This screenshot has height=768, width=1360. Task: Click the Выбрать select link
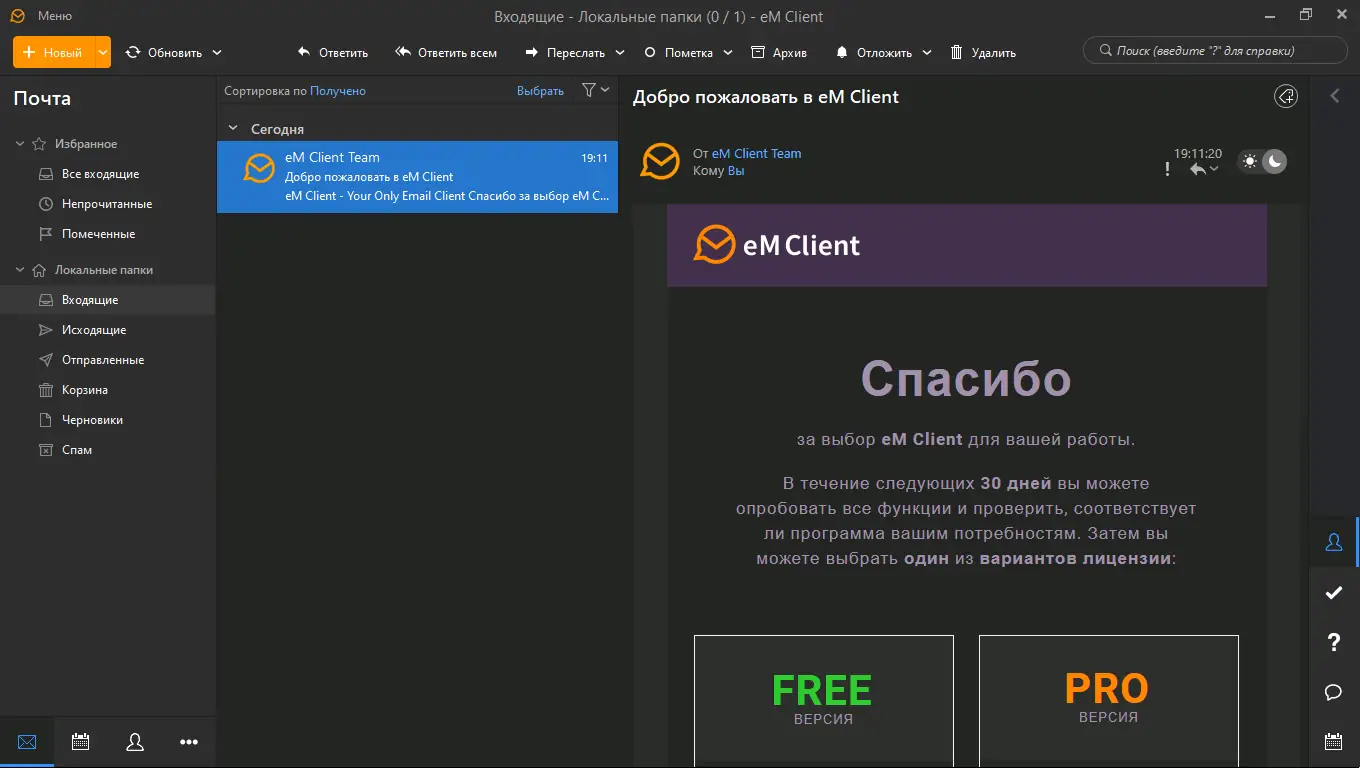pyautogui.click(x=540, y=91)
